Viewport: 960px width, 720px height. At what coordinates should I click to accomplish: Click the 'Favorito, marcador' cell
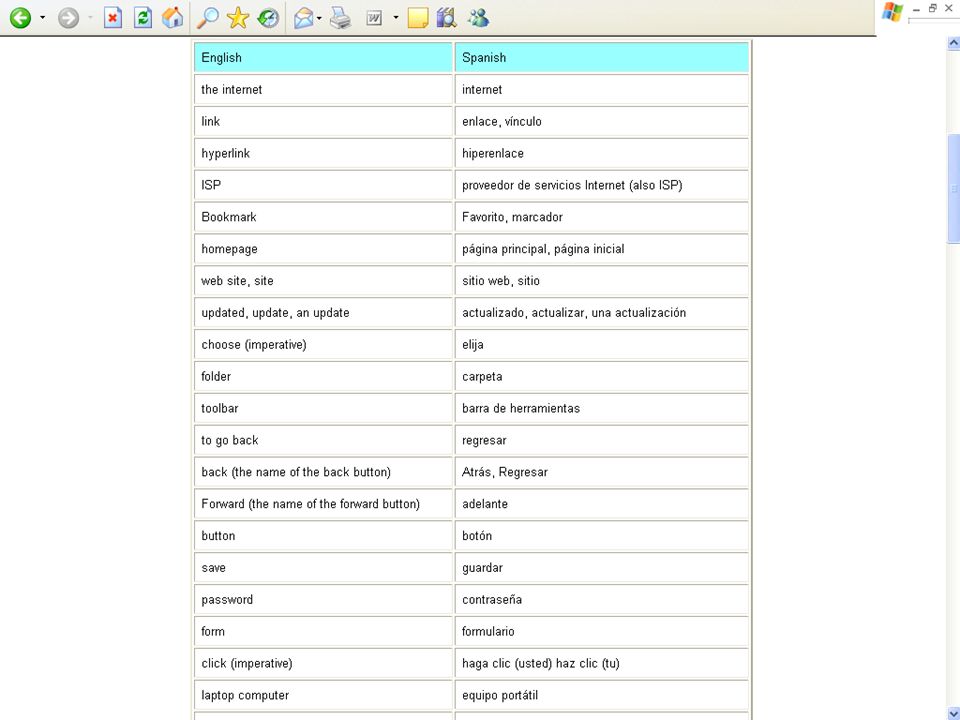602,217
